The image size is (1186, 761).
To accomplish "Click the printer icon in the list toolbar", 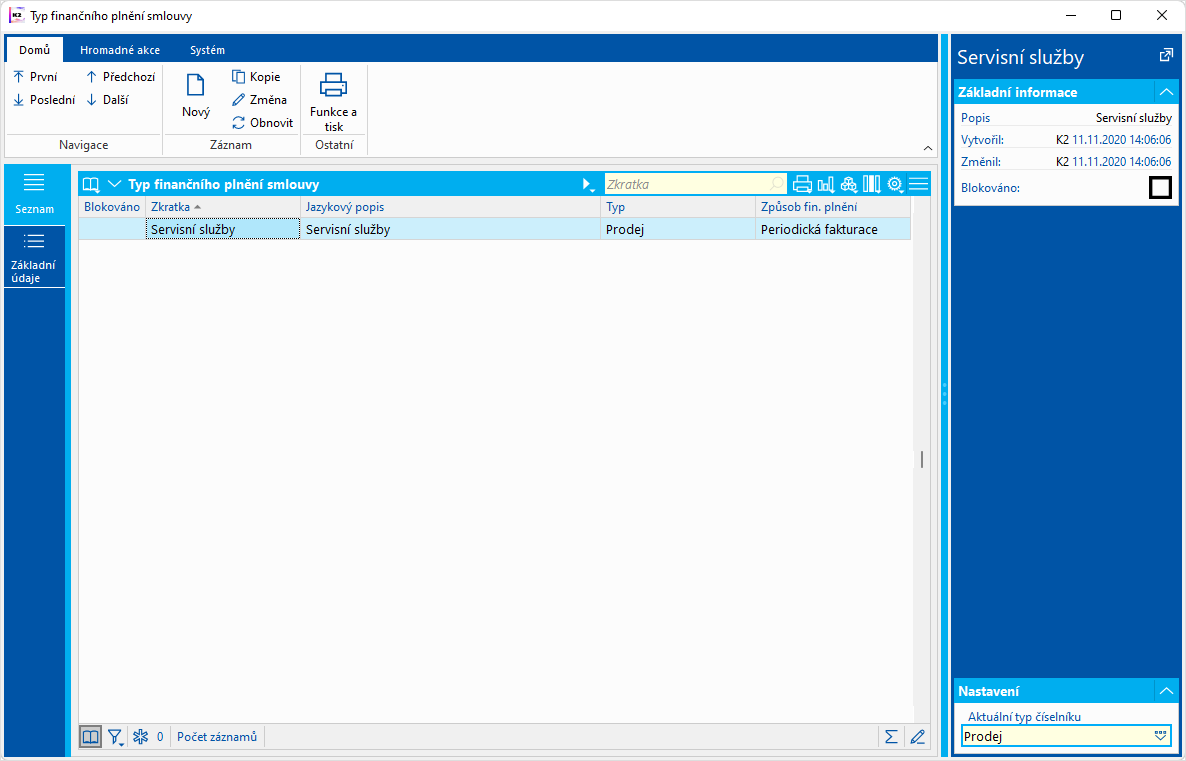I will [803, 184].
